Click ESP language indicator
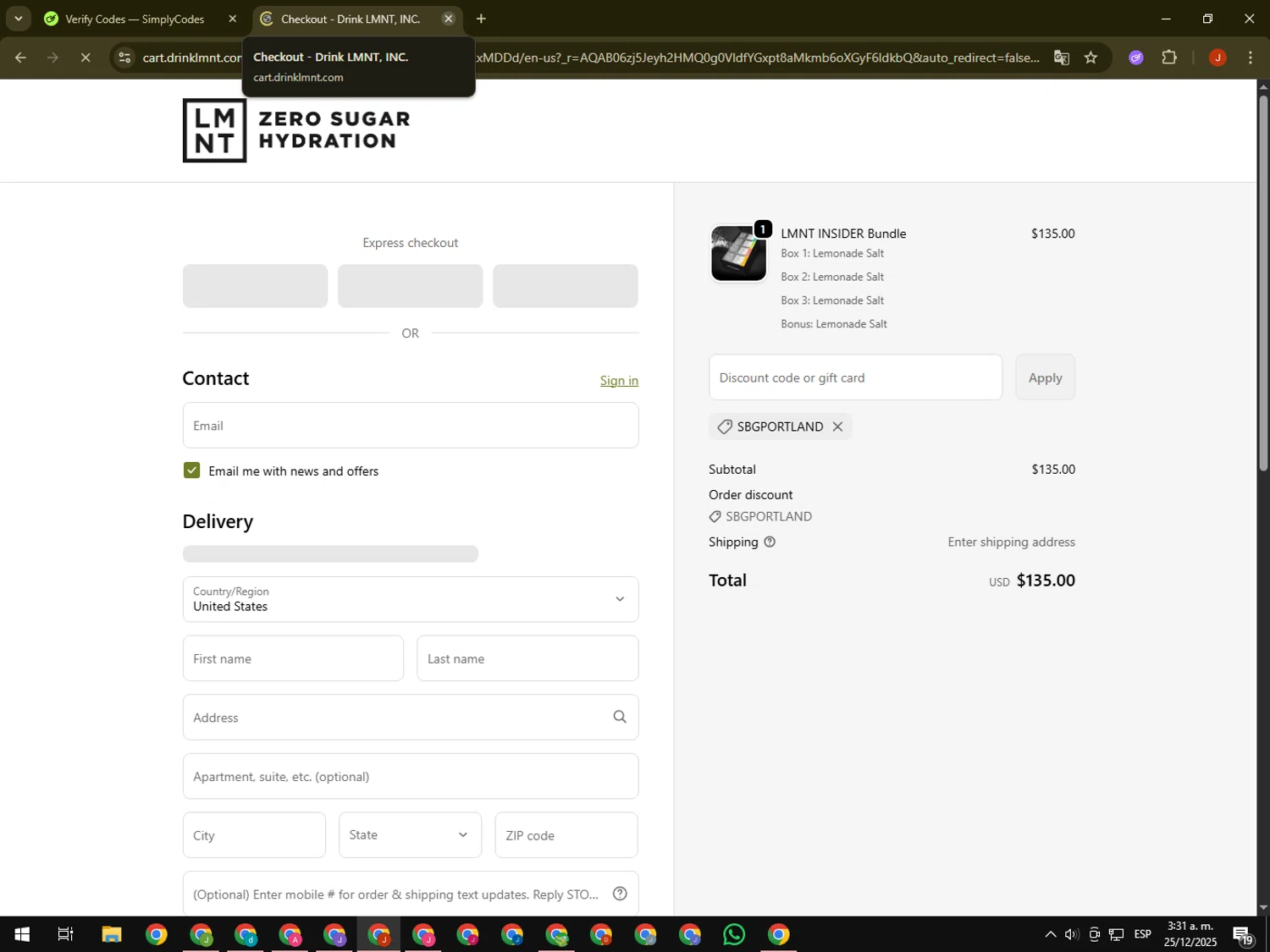 tap(1143, 934)
